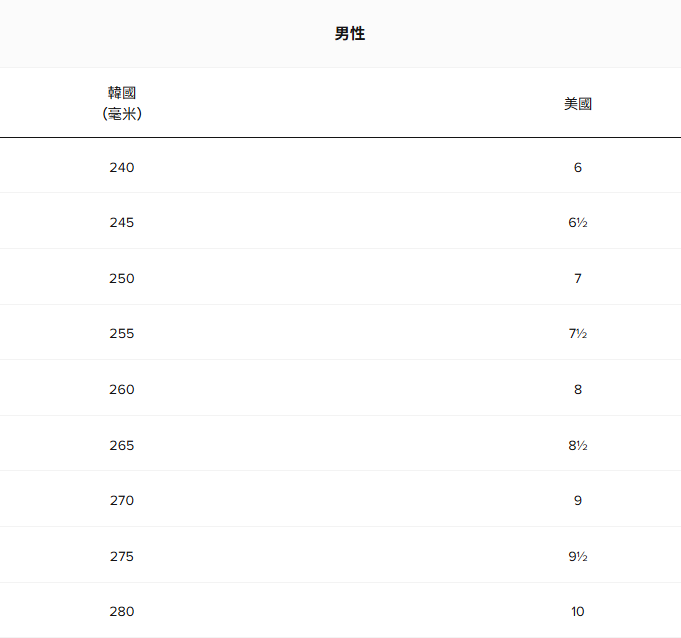The height and width of the screenshot is (638, 681).
Task: Select the 韓國 (毫米) column header
Action: [122, 103]
